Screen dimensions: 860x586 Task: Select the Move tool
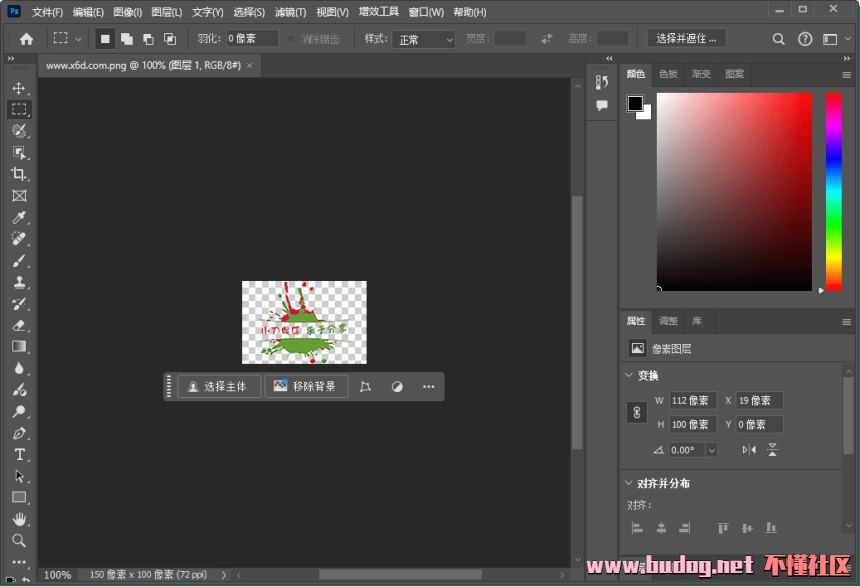19,88
